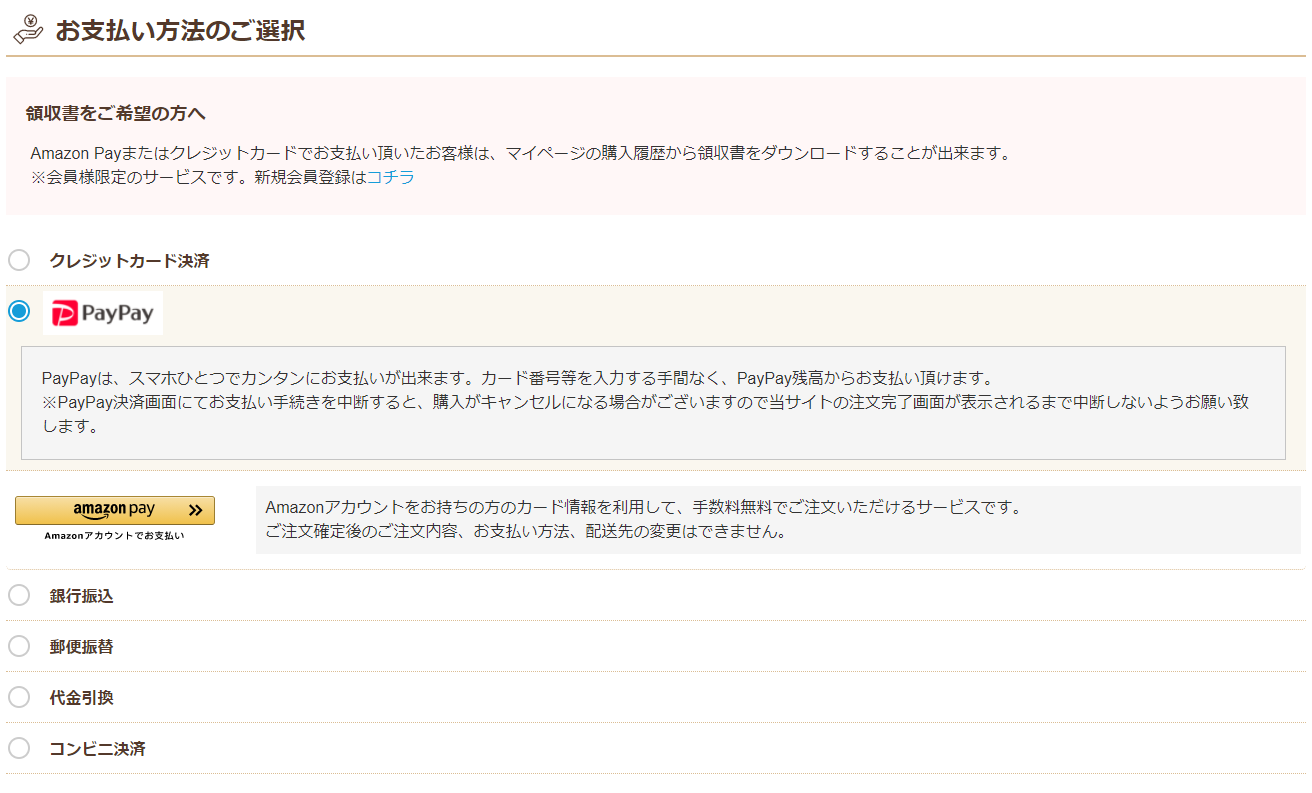Click the PayPay logo image
The width and height of the screenshot is (1312, 793).
point(103,313)
